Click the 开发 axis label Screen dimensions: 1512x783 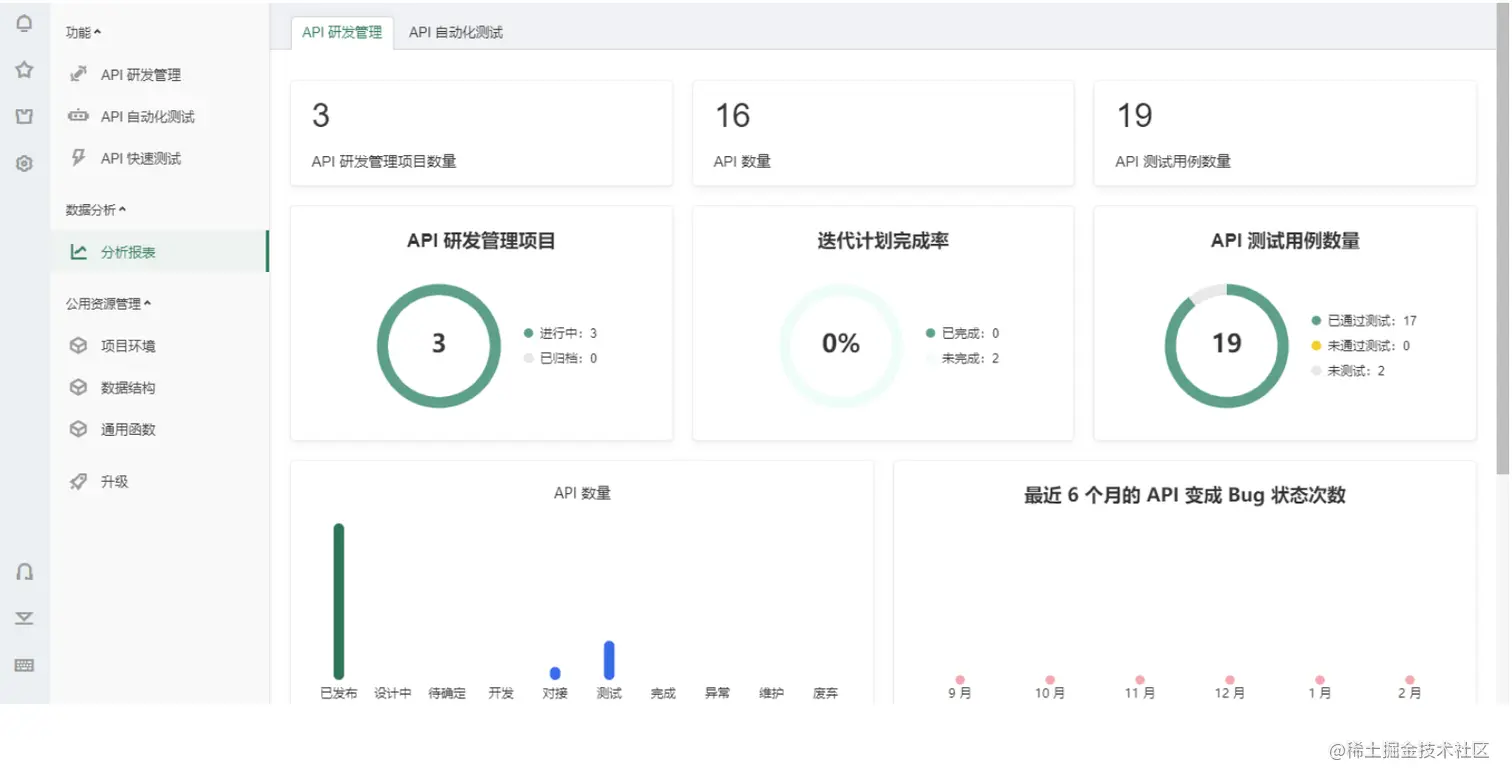pyautogui.click(x=501, y=693)
